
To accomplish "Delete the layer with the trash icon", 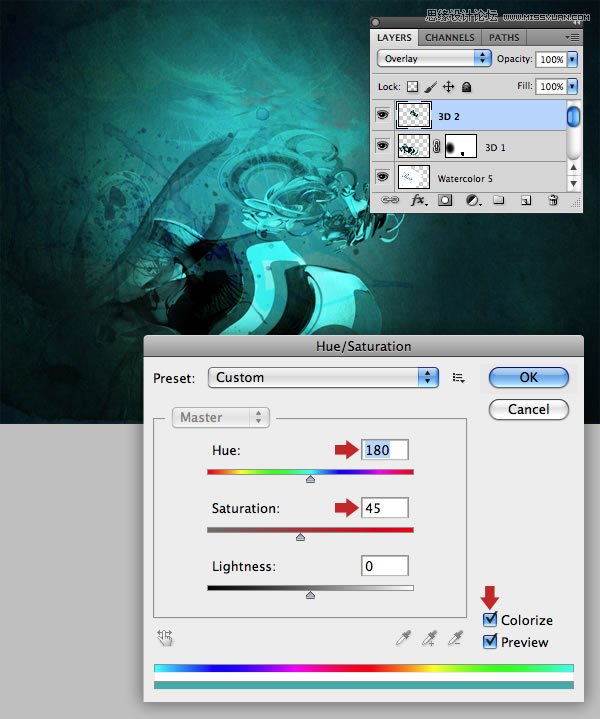I will 552,201.
